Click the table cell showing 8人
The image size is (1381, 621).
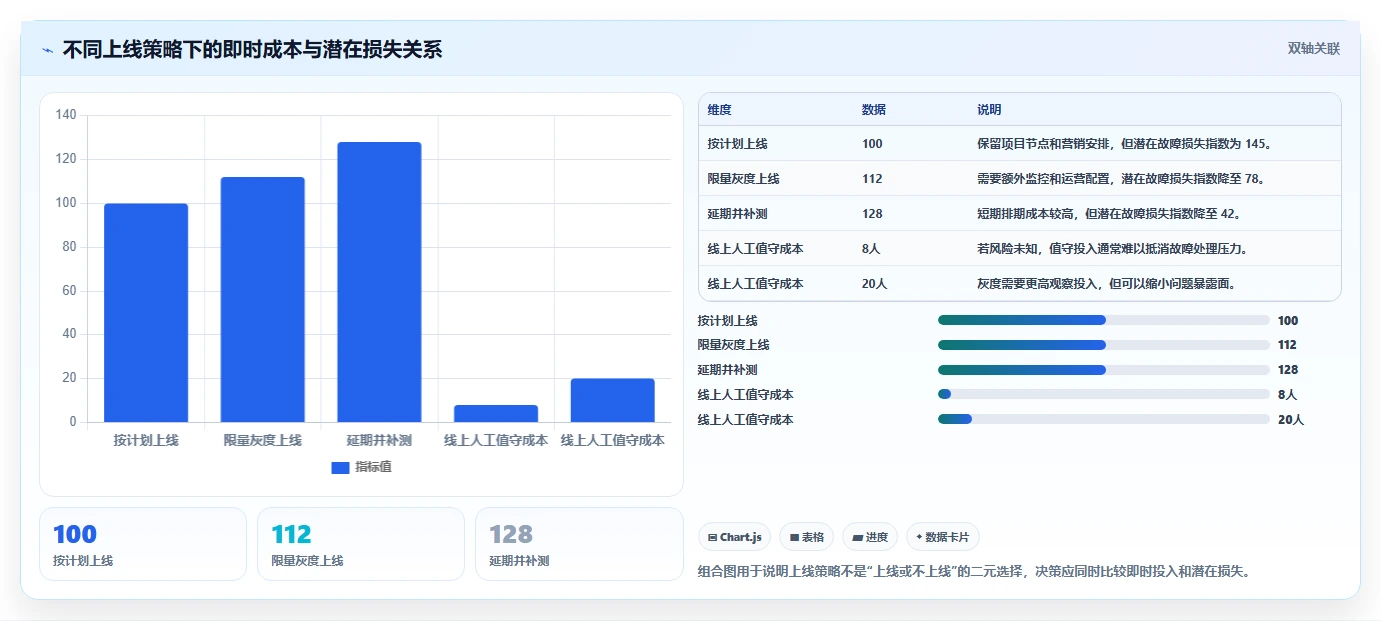coord(871,249)
